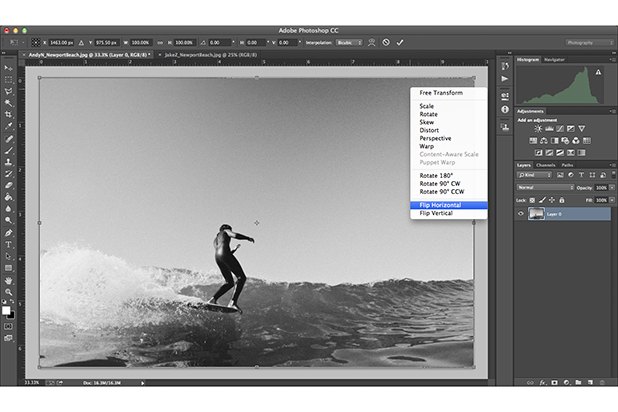Image resolution: width=618 pixels, height=412 pixels.
Task: Select the Eyedropper tool
Action: click(8, 126)
